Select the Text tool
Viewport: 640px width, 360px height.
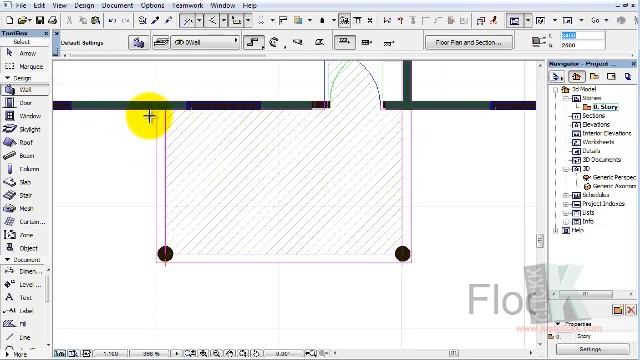coord(23,298)
